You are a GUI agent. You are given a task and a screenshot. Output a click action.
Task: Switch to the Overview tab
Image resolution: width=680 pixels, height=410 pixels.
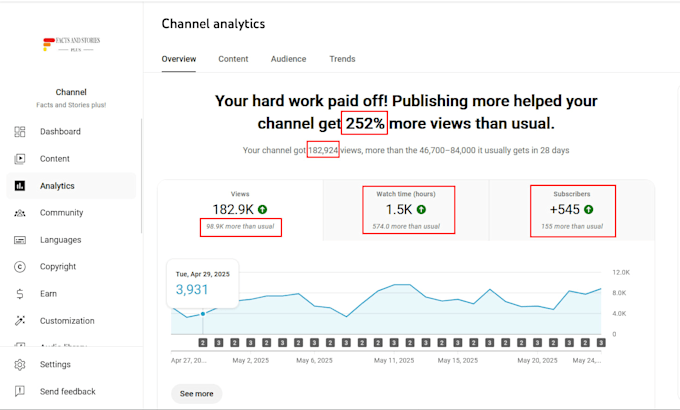click(179, 59)
